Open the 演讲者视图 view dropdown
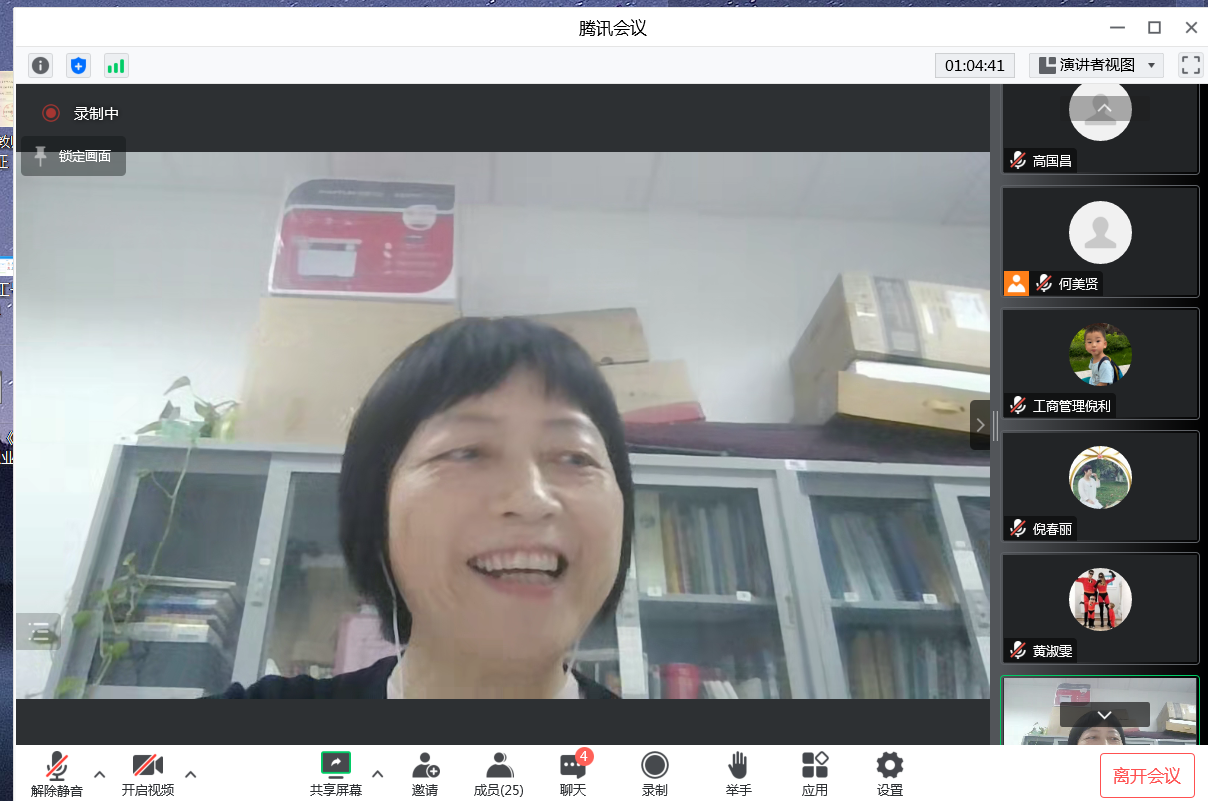The width and height of the screenshot is (1208, 801). [x=1096, y=65]
